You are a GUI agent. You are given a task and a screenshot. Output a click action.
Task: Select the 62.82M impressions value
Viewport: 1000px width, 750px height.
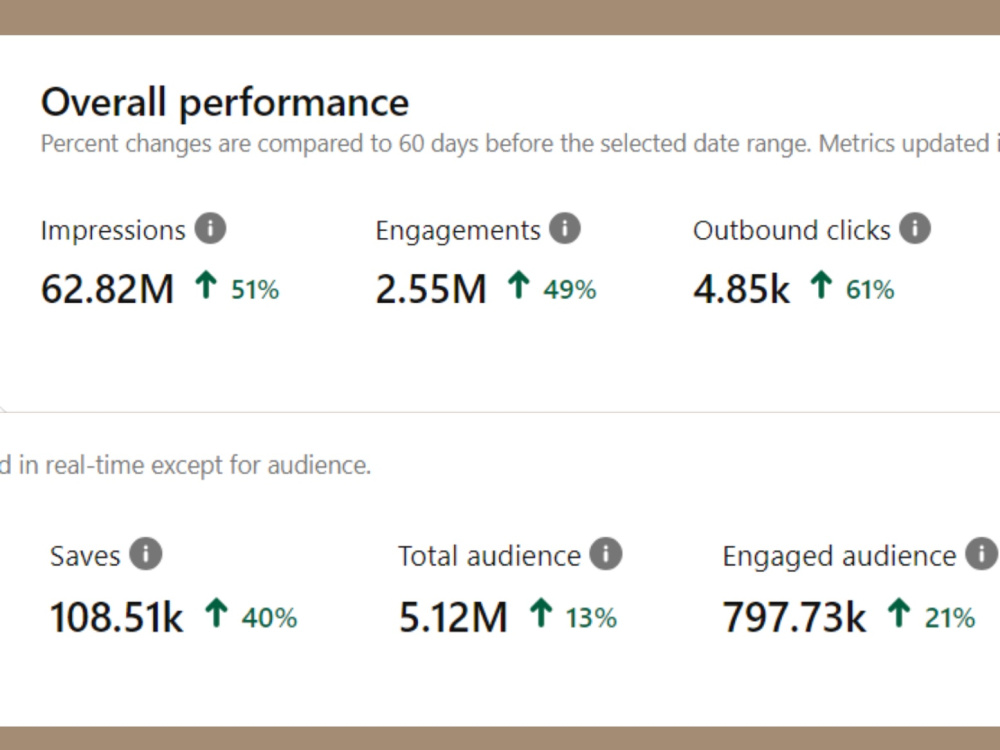click(x=107, y=289)
